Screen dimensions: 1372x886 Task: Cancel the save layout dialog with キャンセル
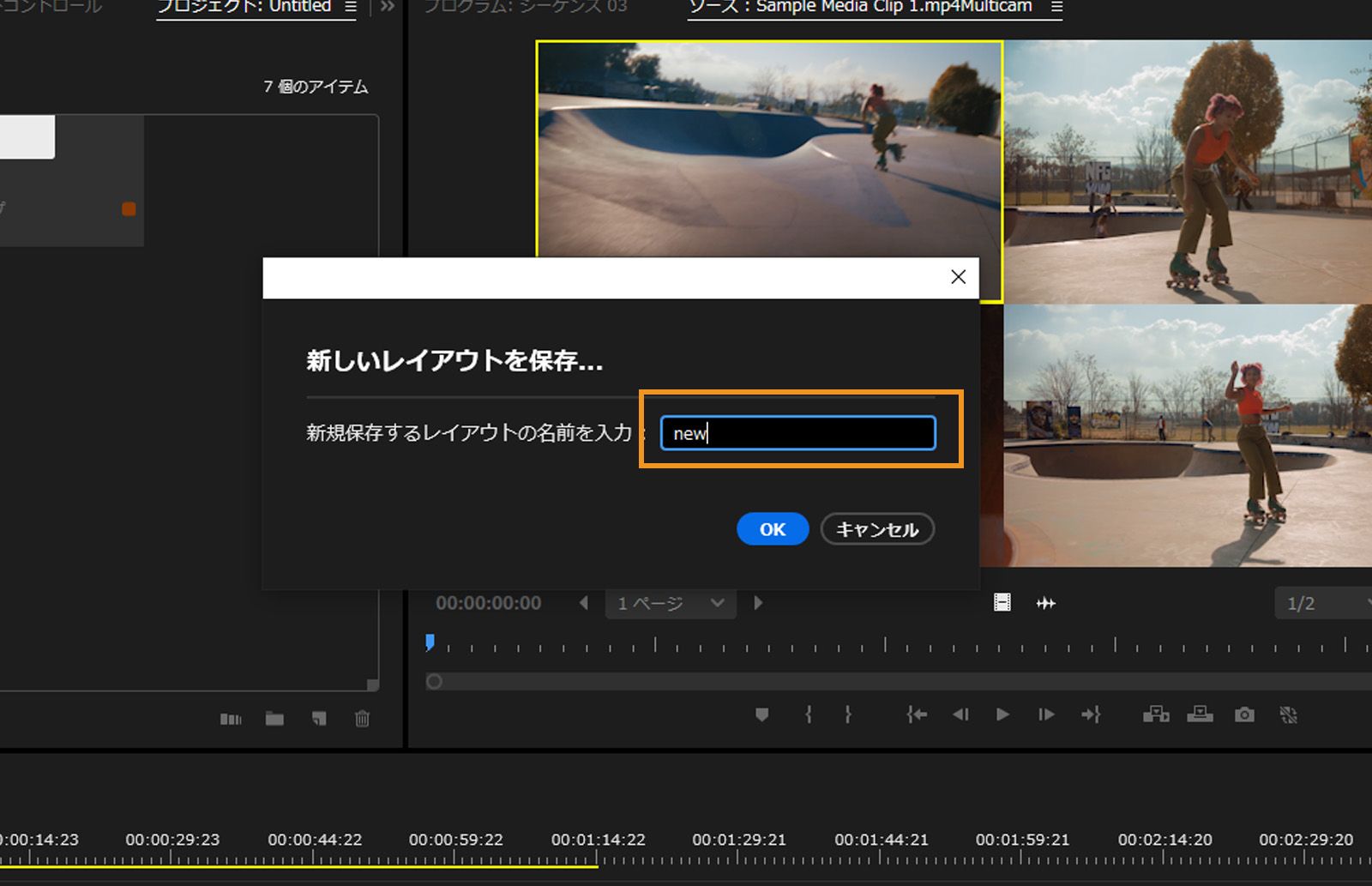[876, 529]
